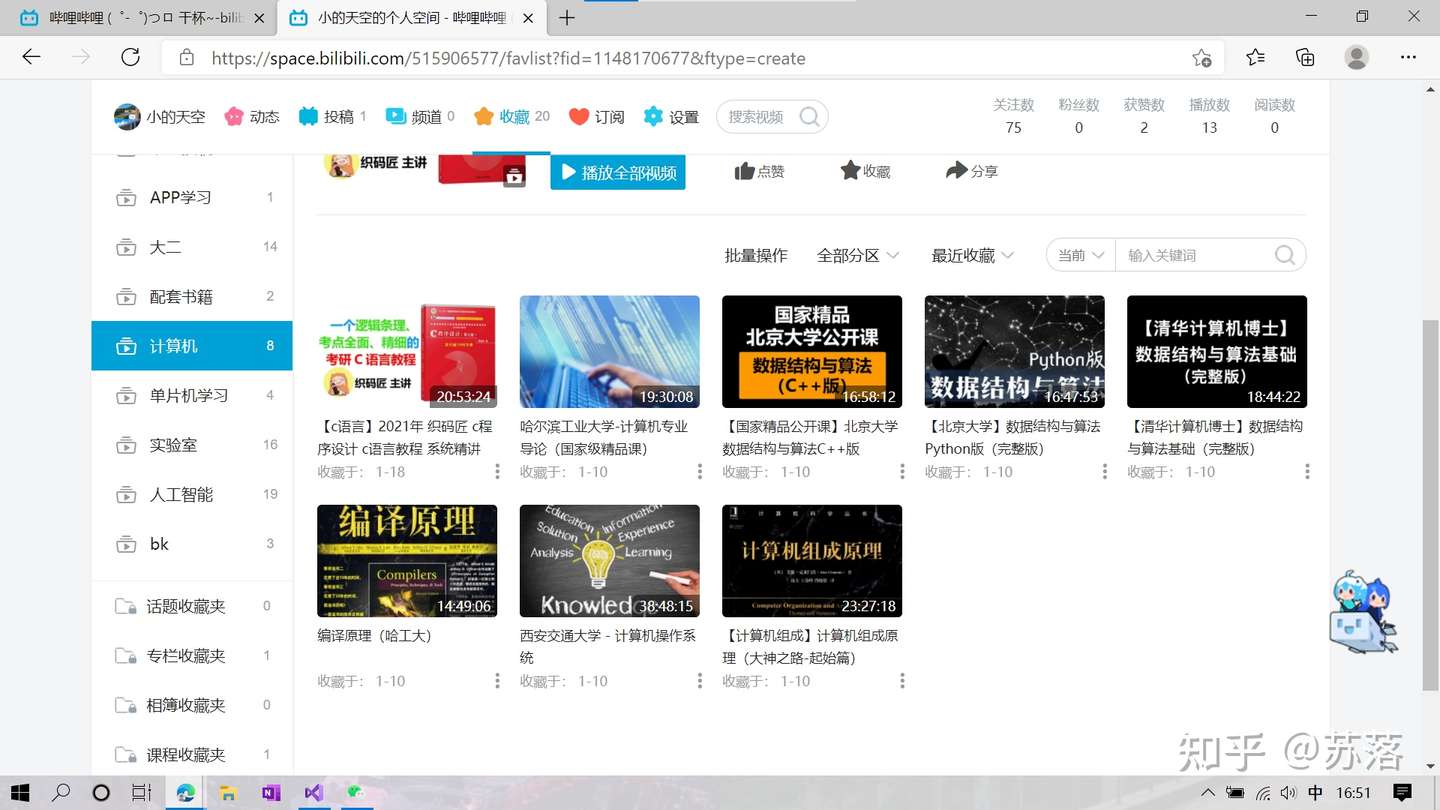Click the 收藏 star icon in folder header
The height and width of the screenshot is (810, 1440).
[x=850, y=170]
